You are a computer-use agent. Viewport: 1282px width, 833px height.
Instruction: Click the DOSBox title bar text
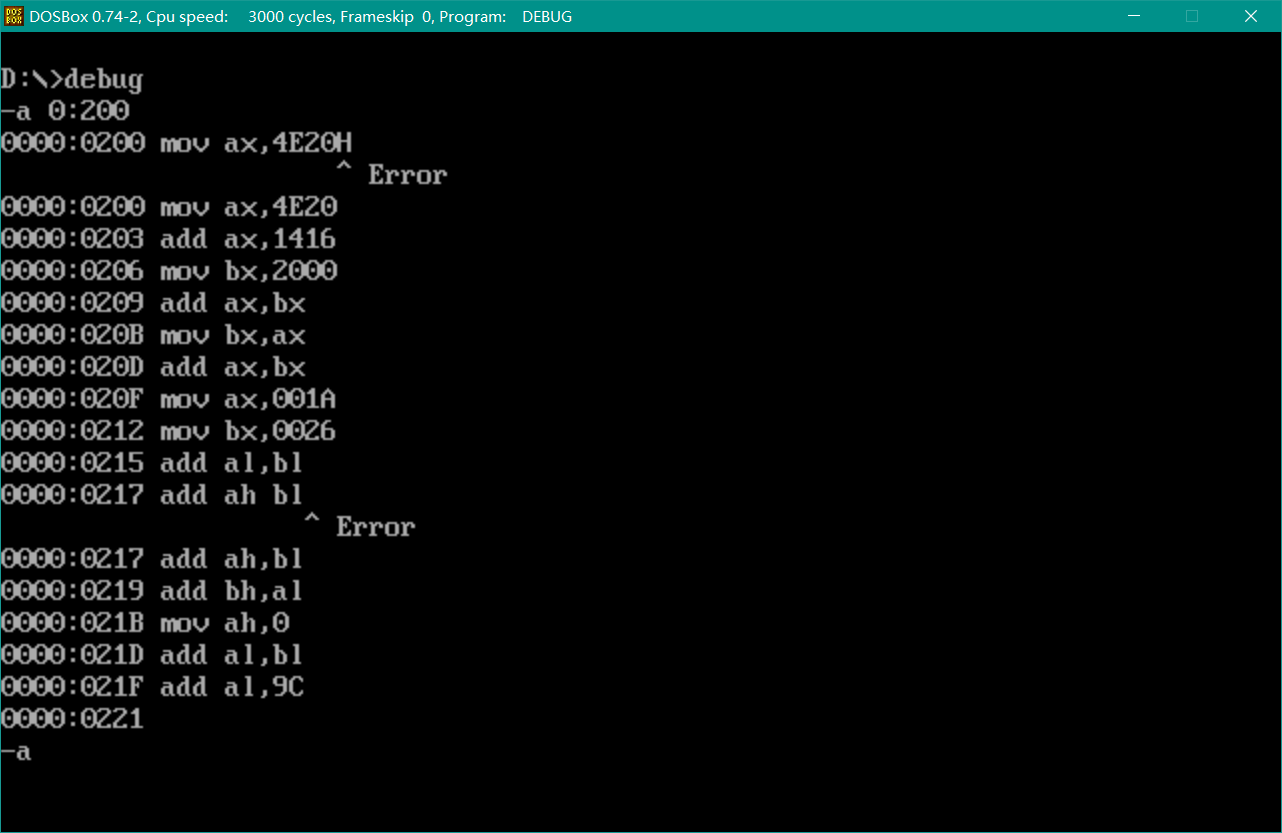click(301, 16)
